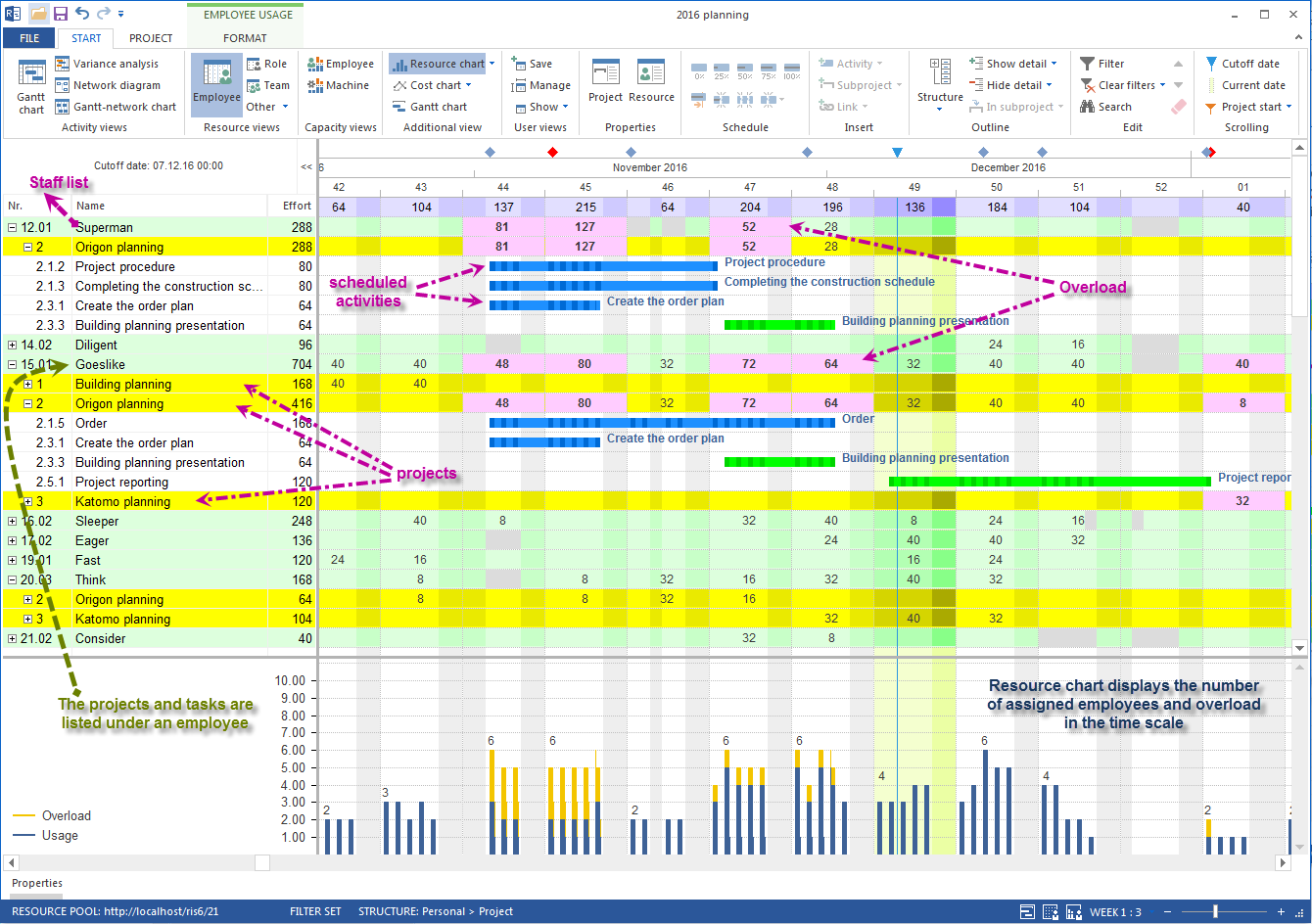Image resolution: width=1312 pixels, height=924 pixels.
Task: Click the Undo arrow in title bar
Action: tap(82, 14)
